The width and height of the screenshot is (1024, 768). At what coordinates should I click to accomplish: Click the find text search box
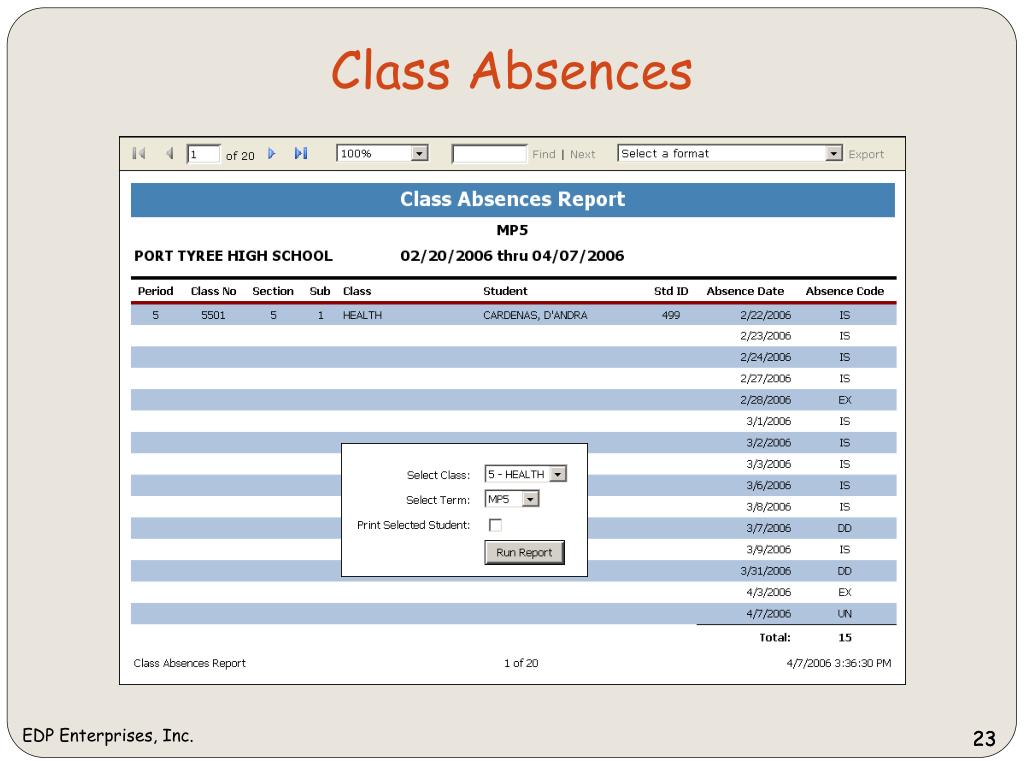489,154
